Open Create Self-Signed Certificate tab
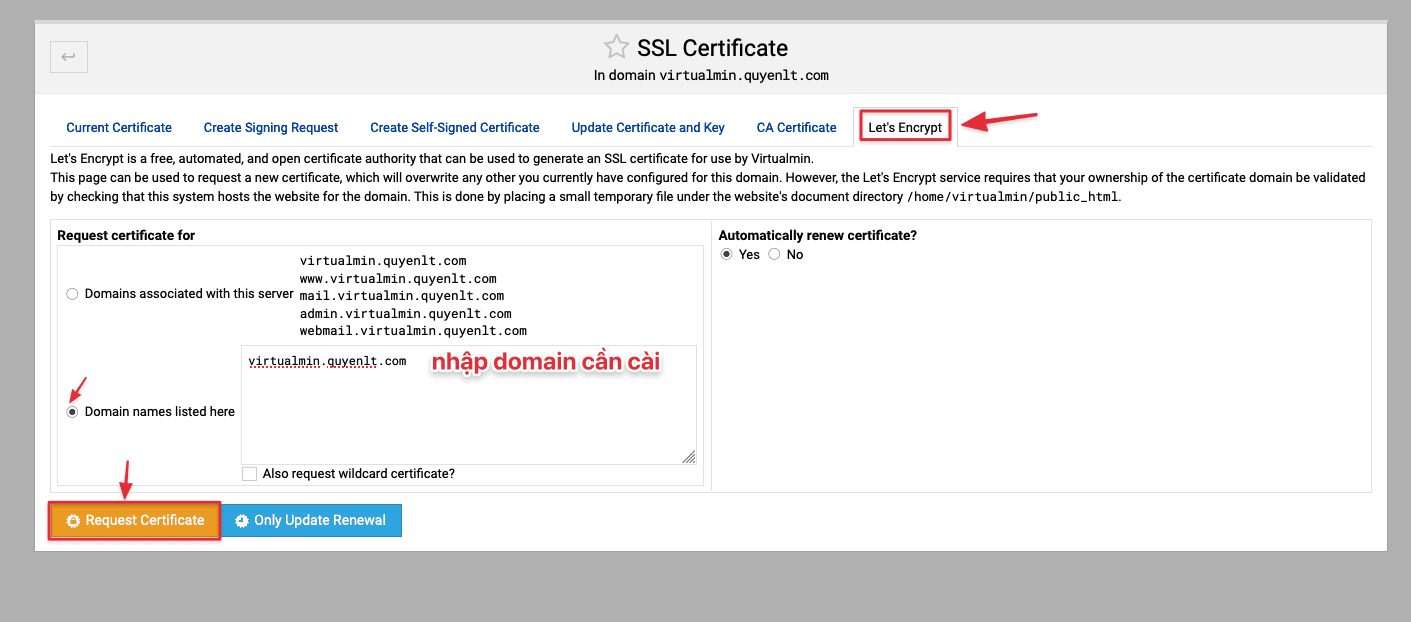 (455, 127)
